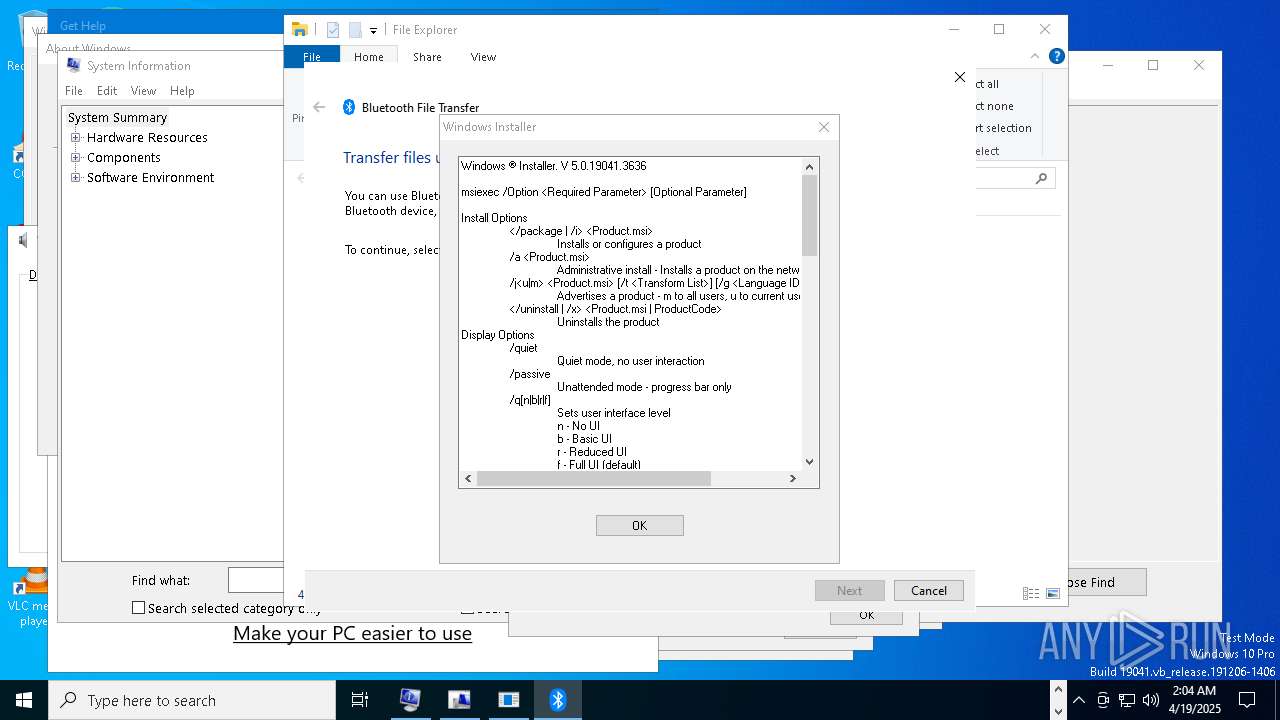Collapse the File Explorer ribbon chevron
The image size is (1280, 720).
click(1035, 57)
